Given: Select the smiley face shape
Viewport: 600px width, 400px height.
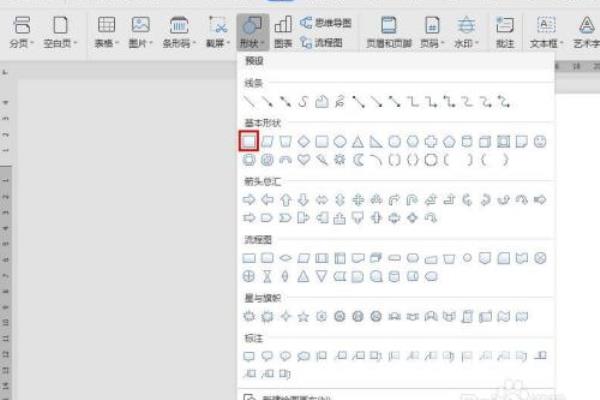Looking at the screenshot, I should [540, 142].
